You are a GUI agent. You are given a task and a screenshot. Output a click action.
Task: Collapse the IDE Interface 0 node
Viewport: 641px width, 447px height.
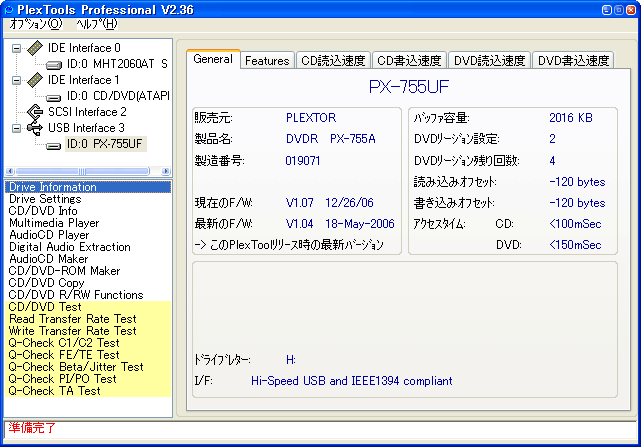[16, 48]
